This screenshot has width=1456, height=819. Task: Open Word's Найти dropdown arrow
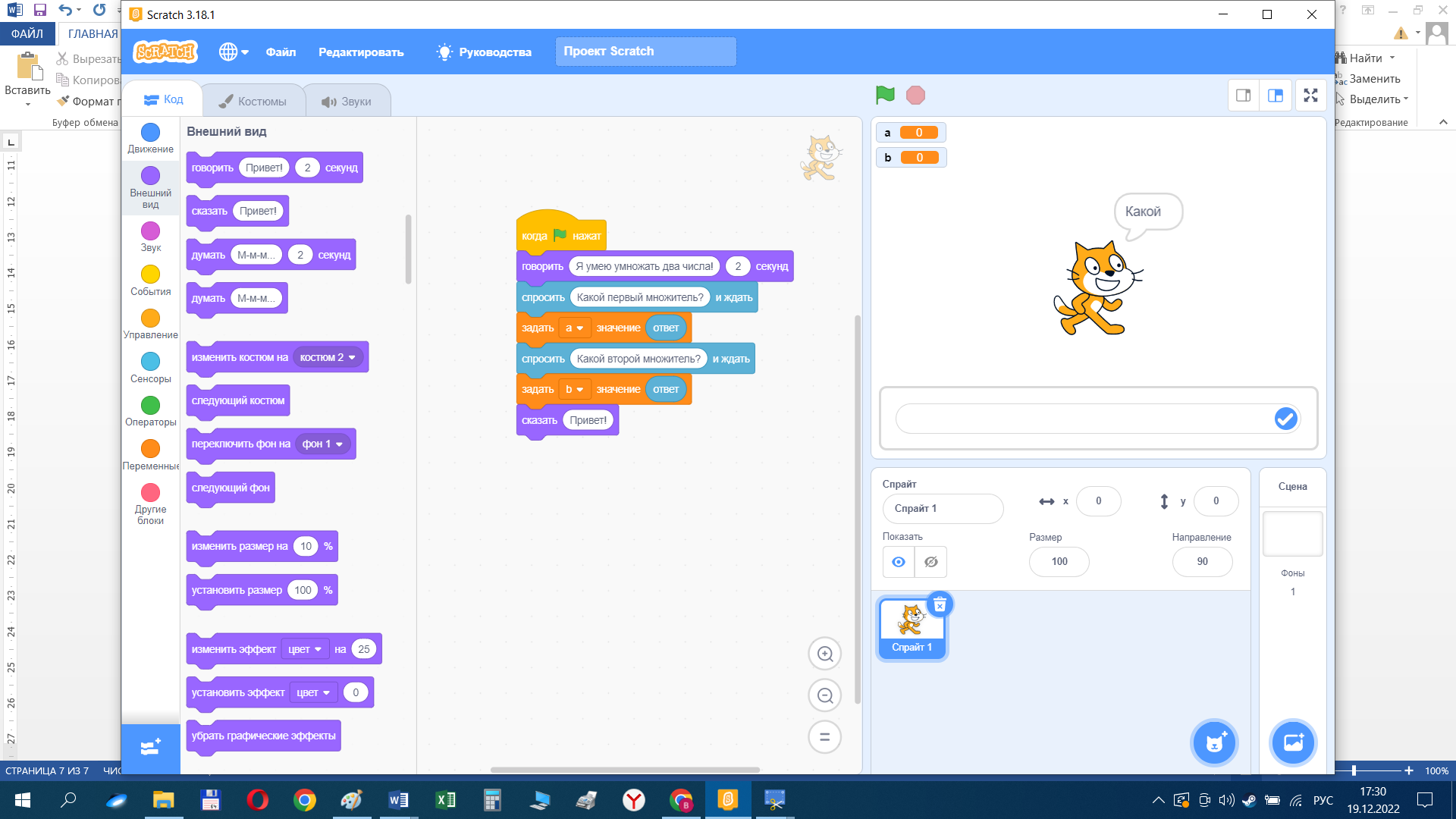1392,58
